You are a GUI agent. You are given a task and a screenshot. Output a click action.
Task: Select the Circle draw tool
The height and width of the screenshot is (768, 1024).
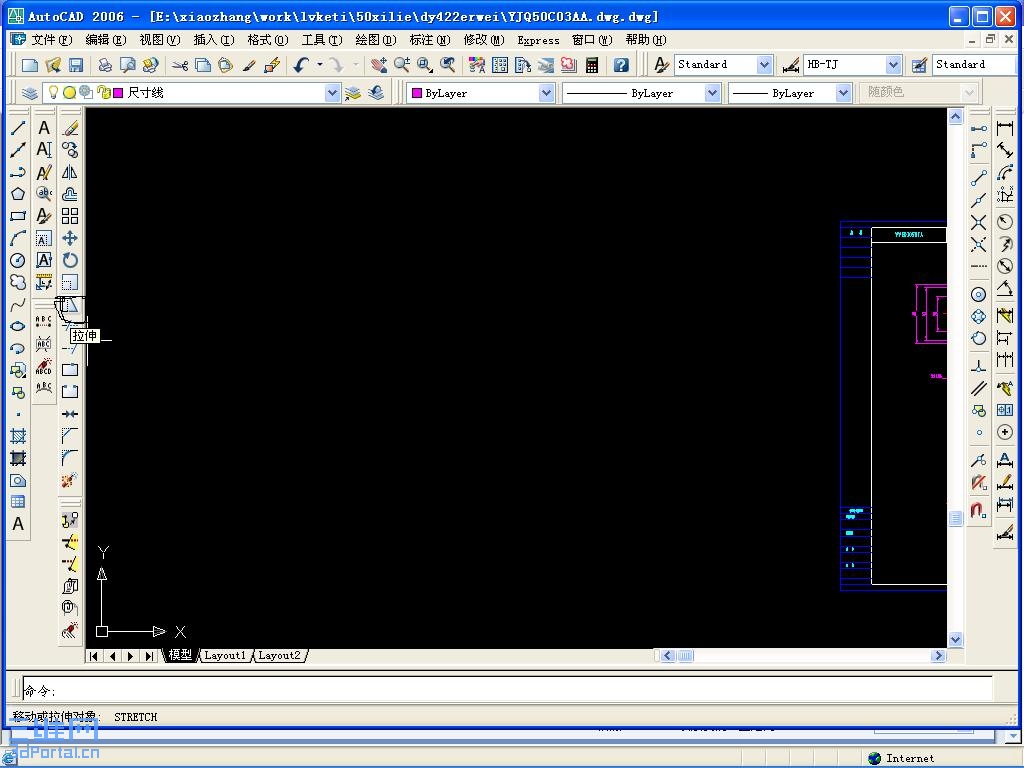18,260
